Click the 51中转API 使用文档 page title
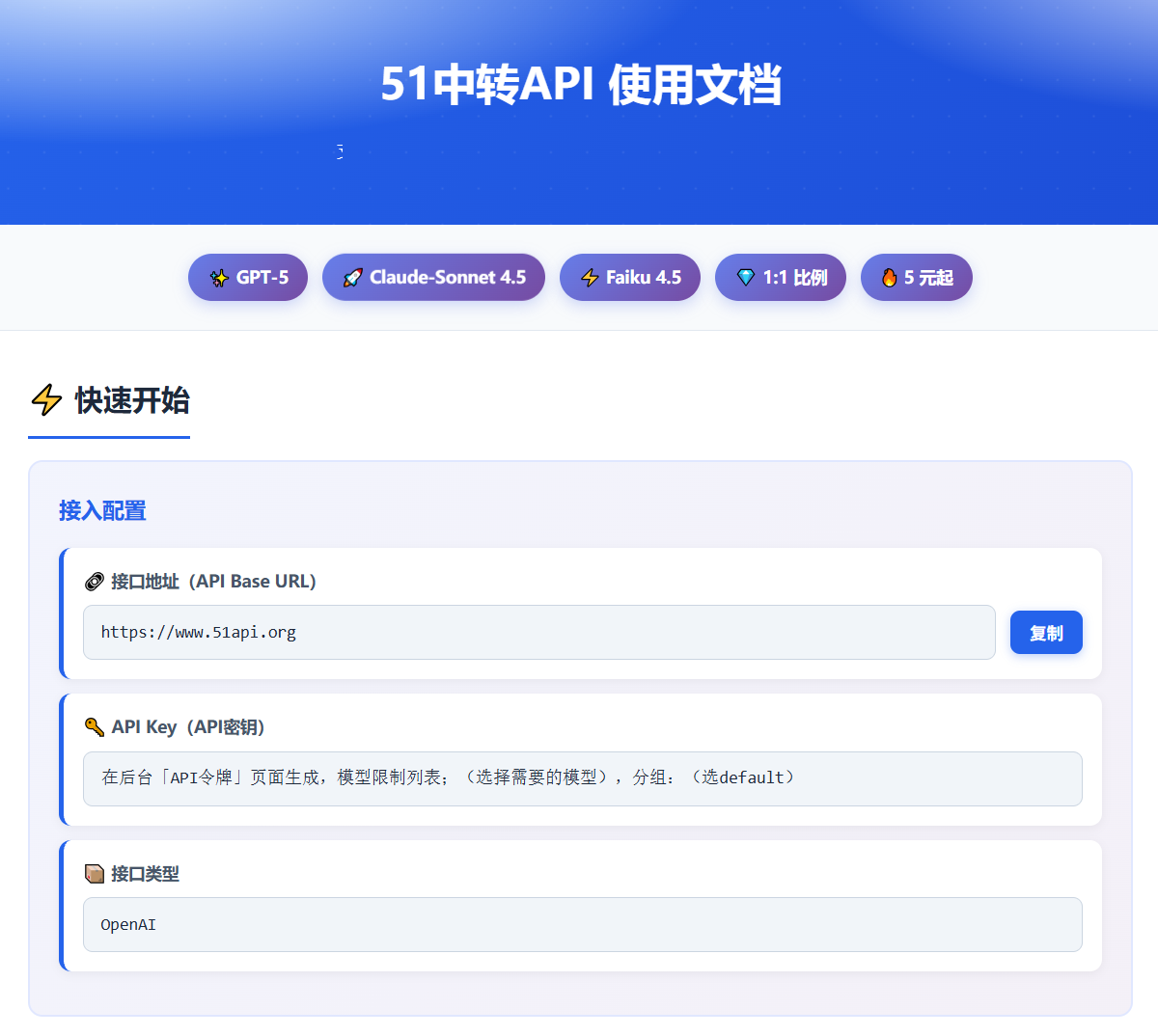This screenshot has width=1158, height=1036. click(x=580, y=85)
